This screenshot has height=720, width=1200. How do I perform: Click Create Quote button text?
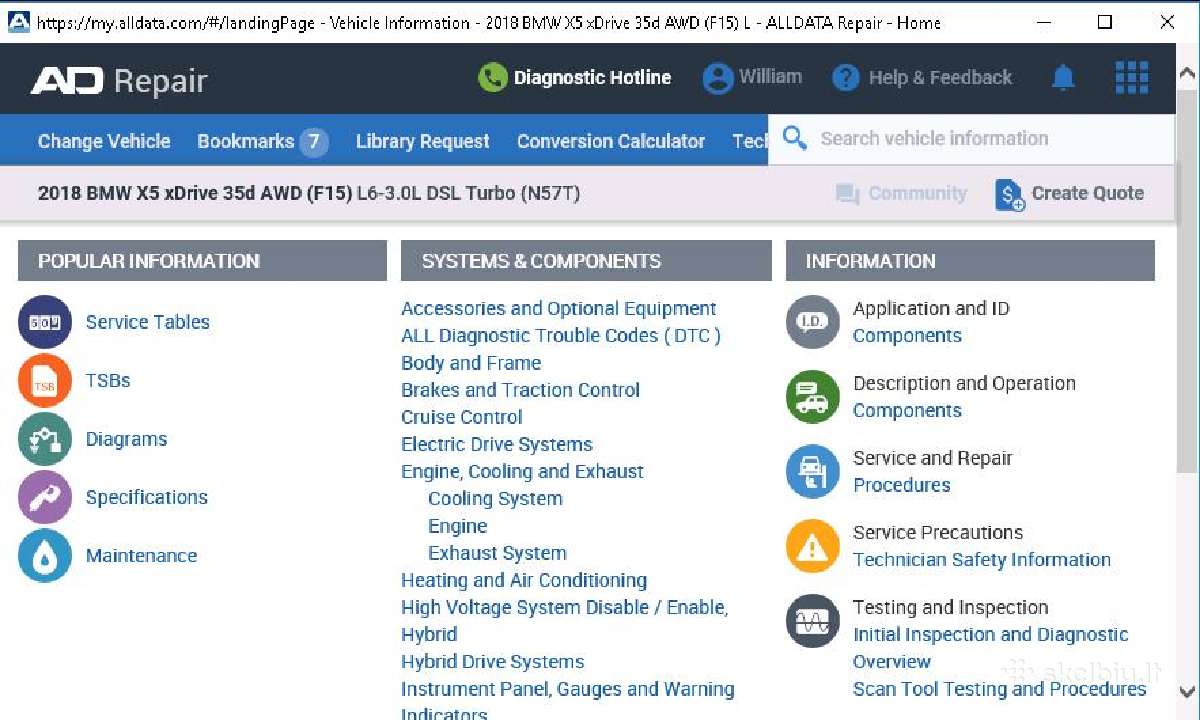click(1088, 193)
